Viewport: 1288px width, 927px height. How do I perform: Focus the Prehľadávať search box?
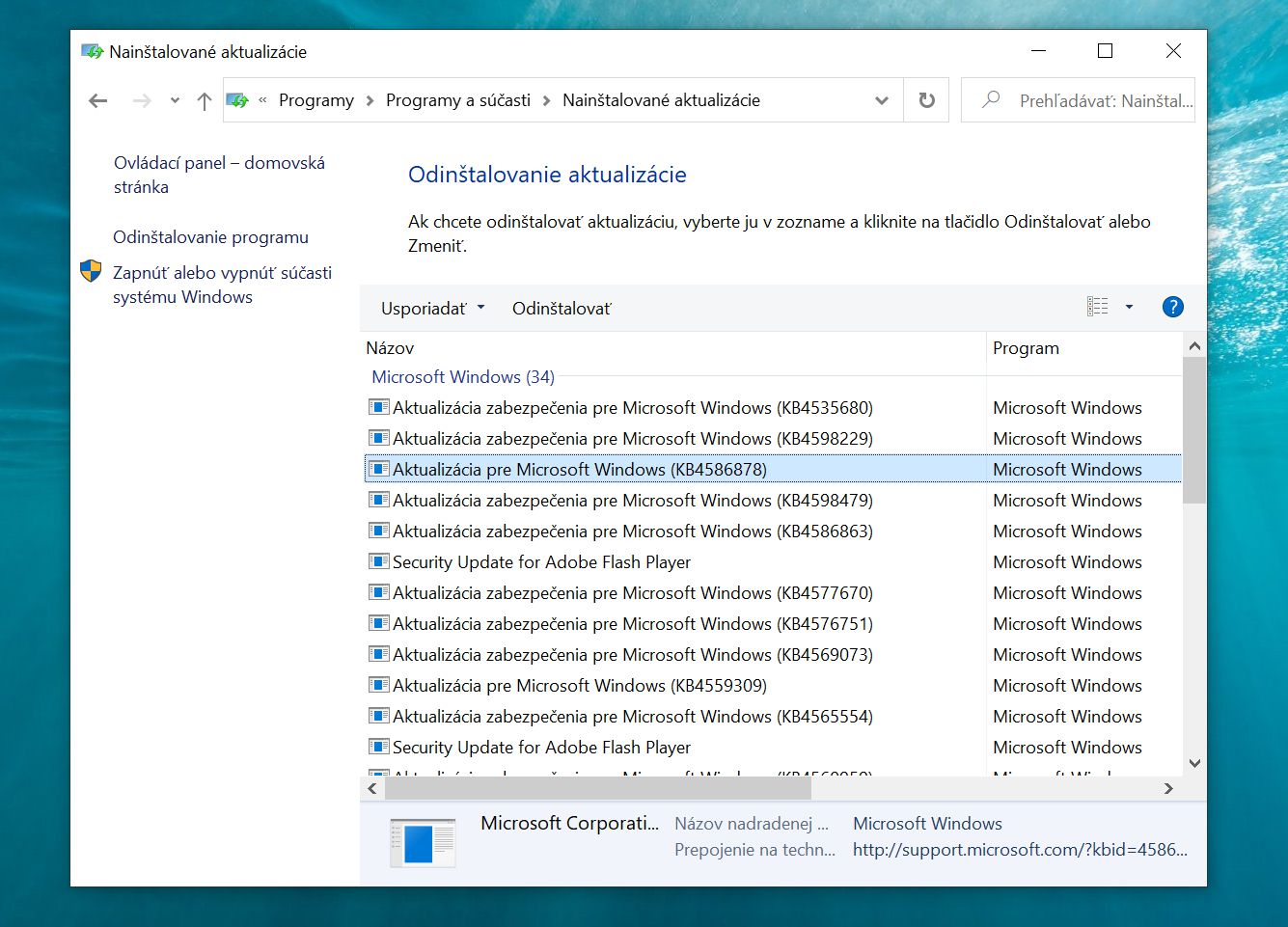click(1078, 100)
